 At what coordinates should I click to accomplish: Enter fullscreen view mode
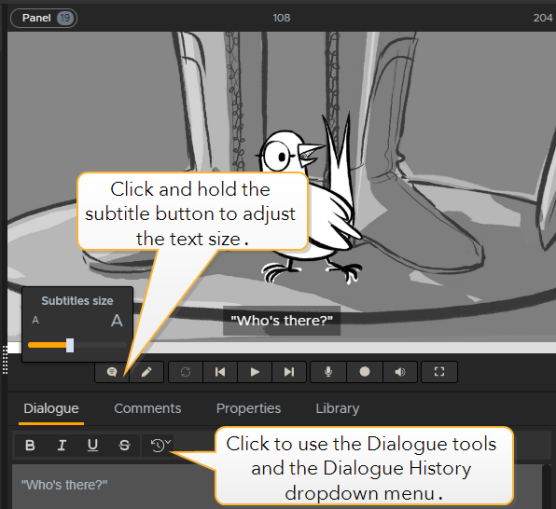[x=439, y=372]
